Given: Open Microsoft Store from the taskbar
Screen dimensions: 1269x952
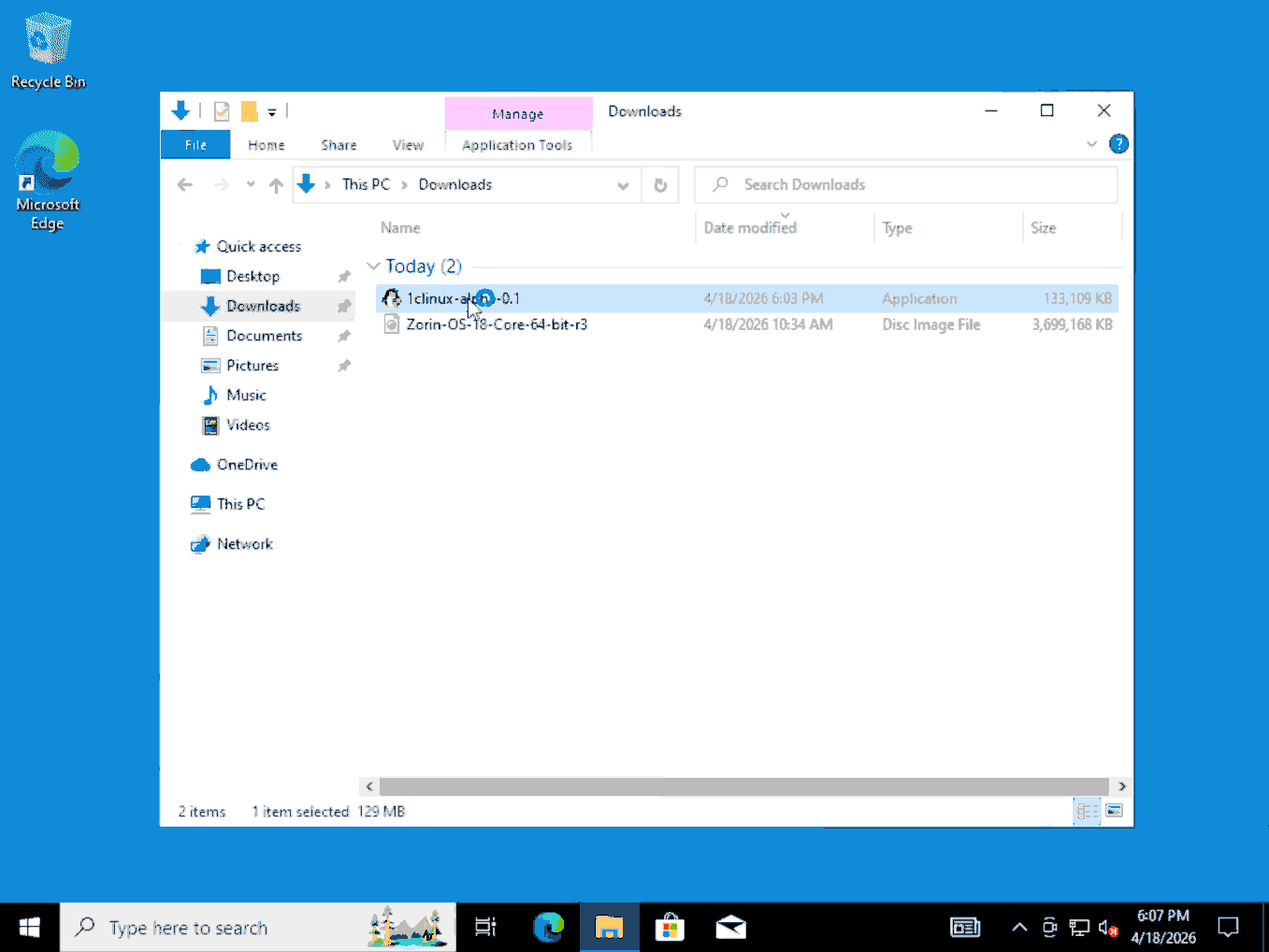Looking at the screenshot, I should pyautogui.click(x=670, y=928).
